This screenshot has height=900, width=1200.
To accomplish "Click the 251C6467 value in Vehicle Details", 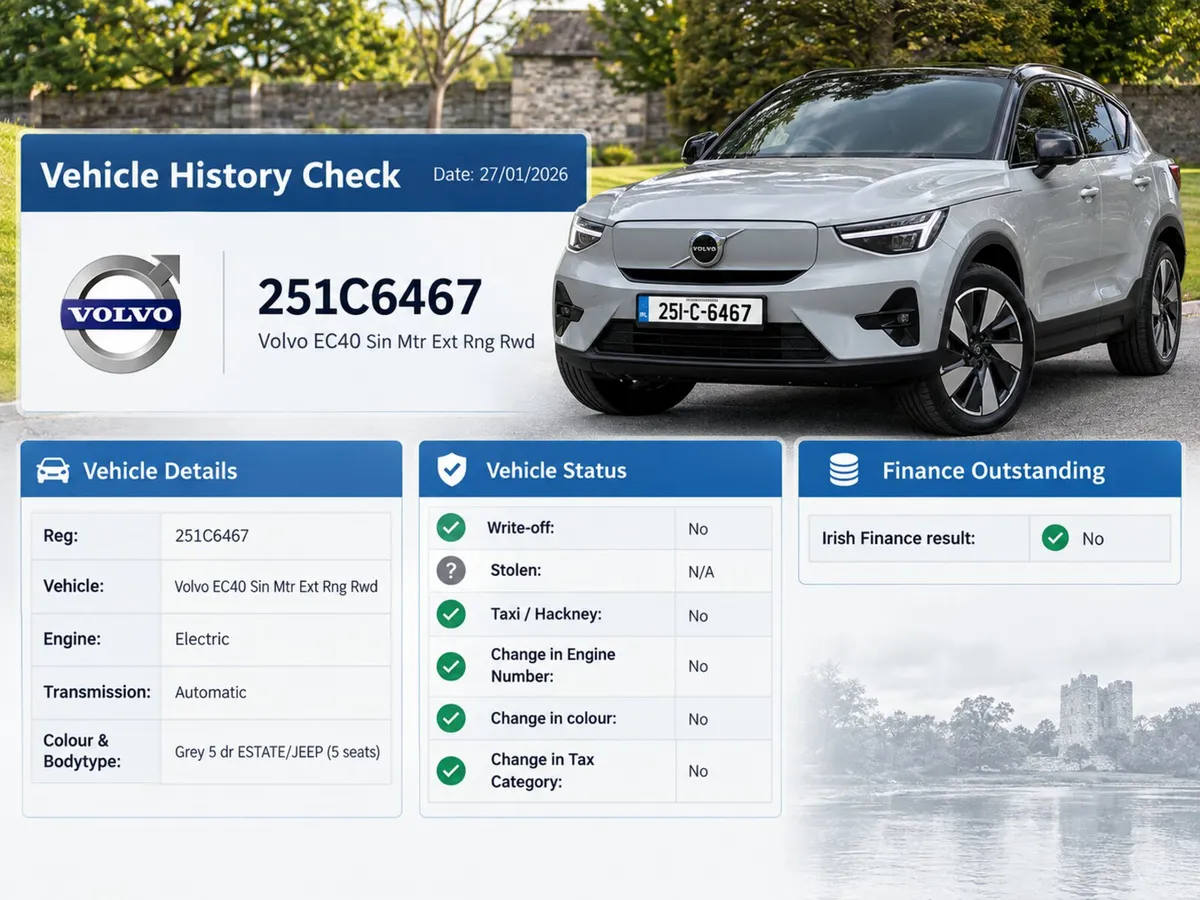I will click(x=212, y=536).
